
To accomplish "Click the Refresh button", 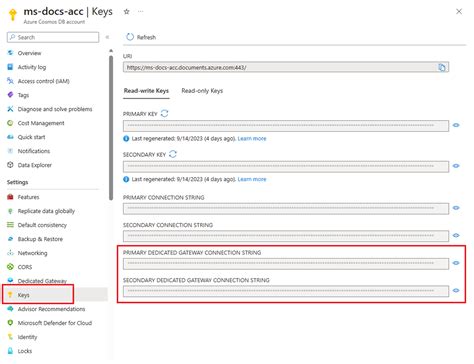I will click(141, 37).
